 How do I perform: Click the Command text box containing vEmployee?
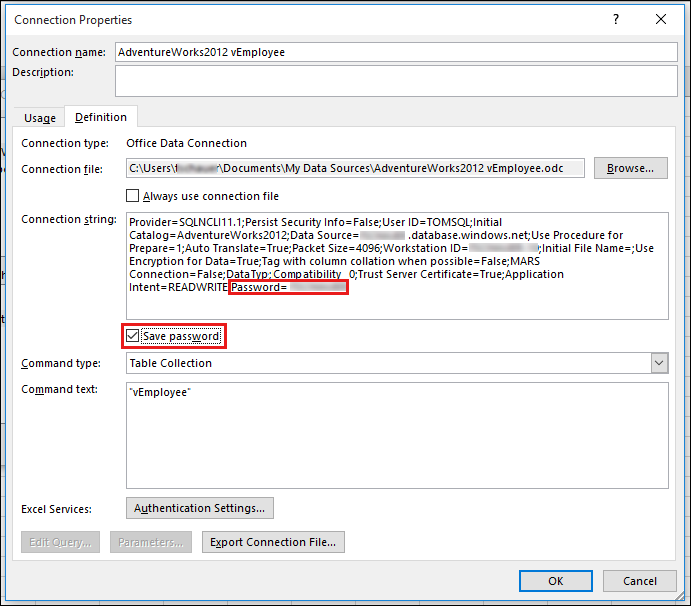click(x=397, y=435)
